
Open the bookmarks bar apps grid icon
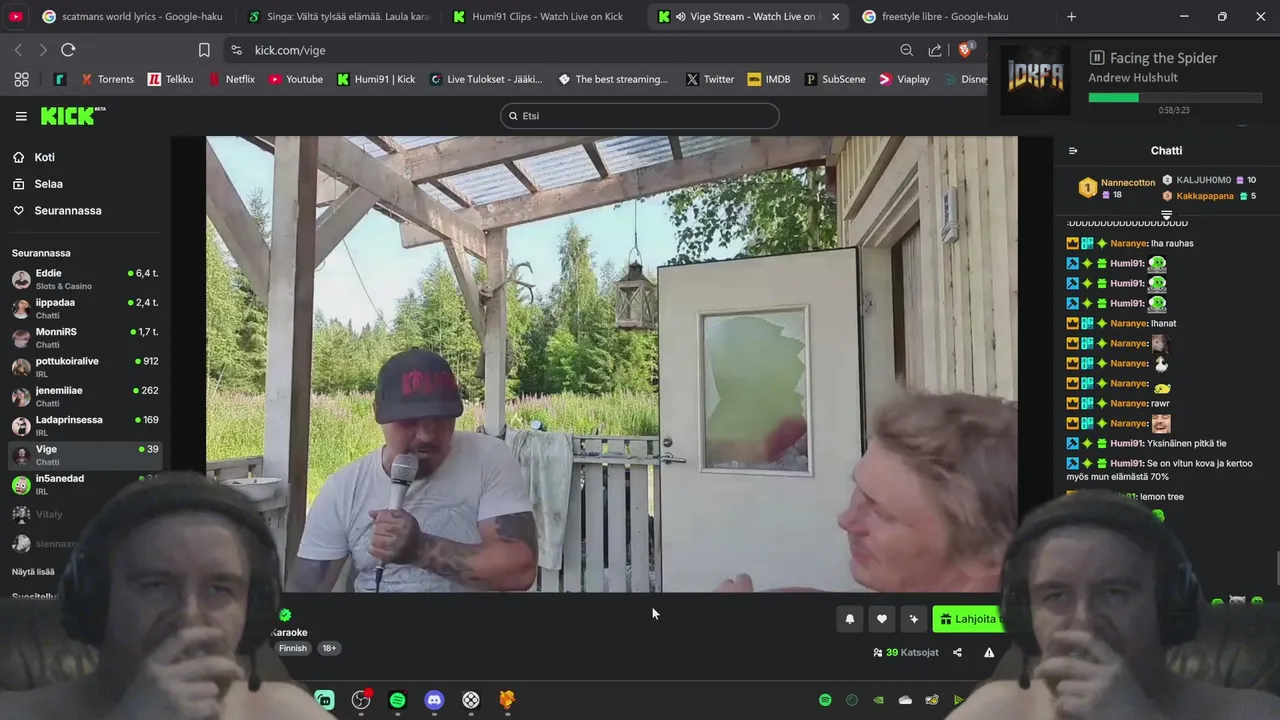point(21,79)
